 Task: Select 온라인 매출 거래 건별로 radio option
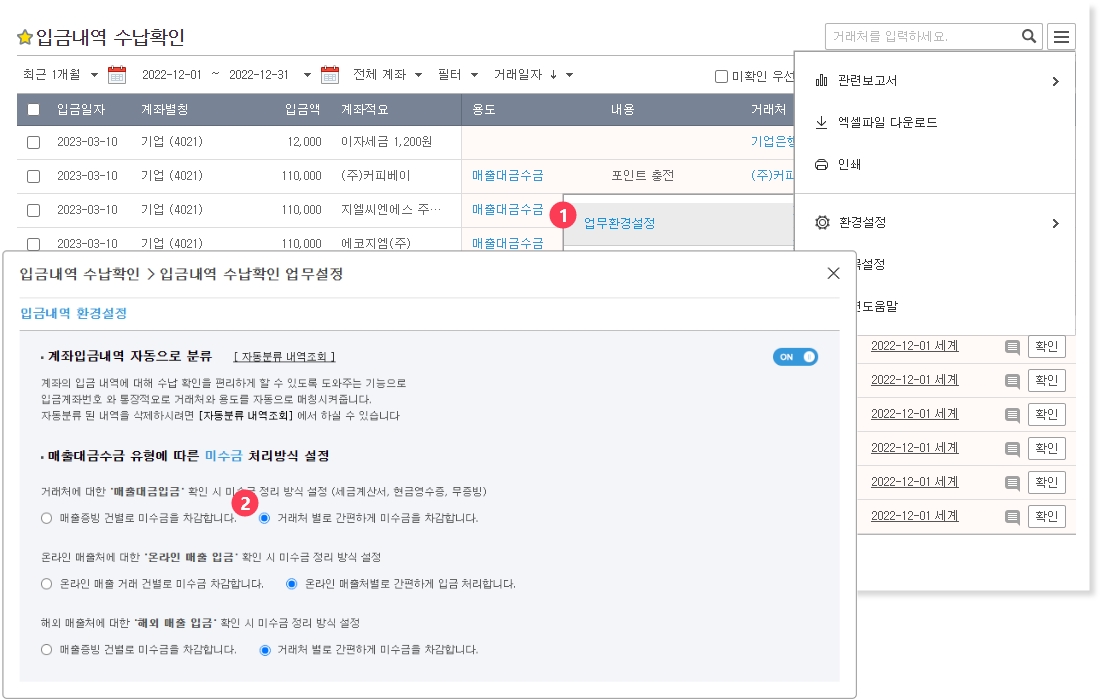(x=46, y=584)
